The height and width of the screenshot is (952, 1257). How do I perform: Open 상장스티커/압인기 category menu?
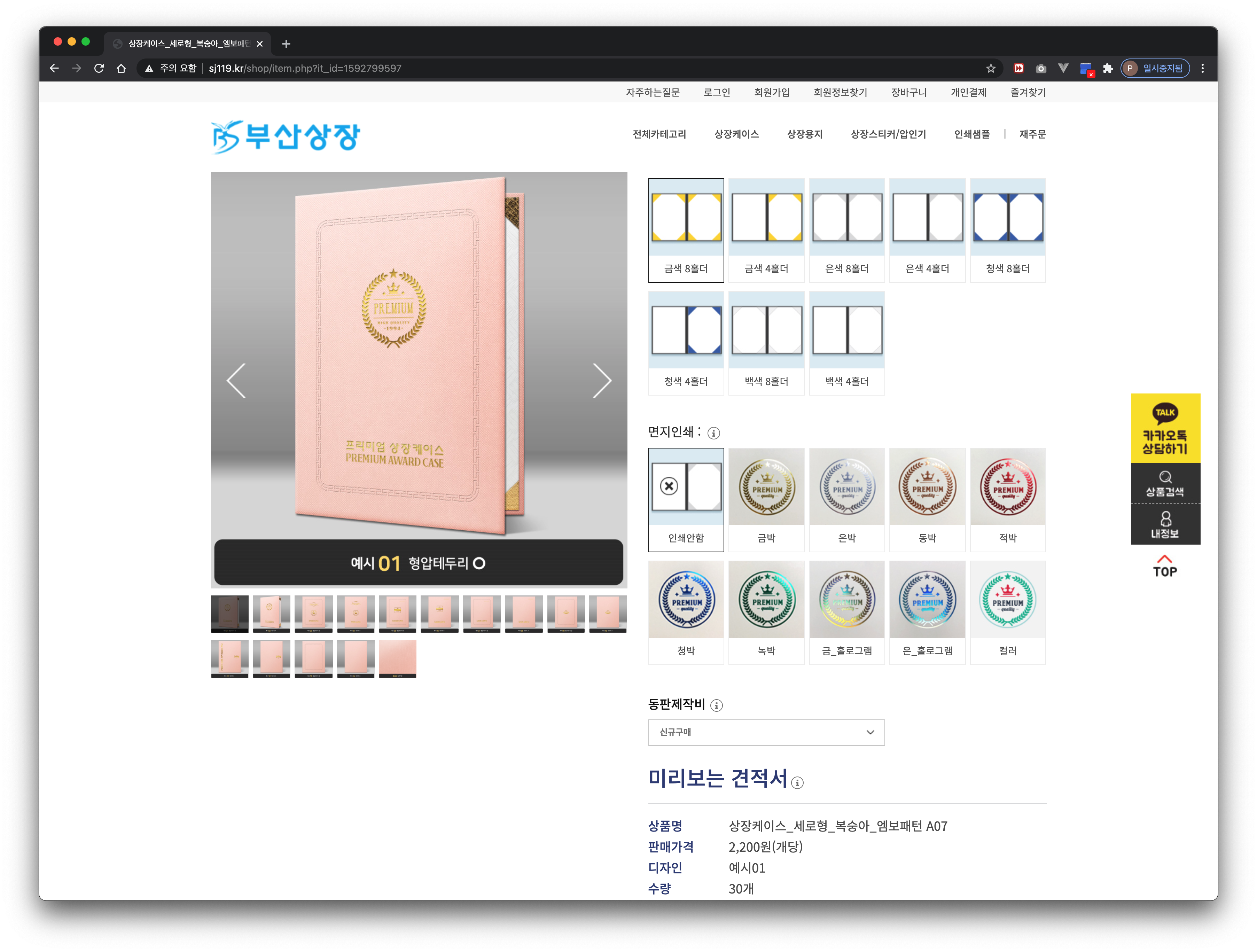888,134
